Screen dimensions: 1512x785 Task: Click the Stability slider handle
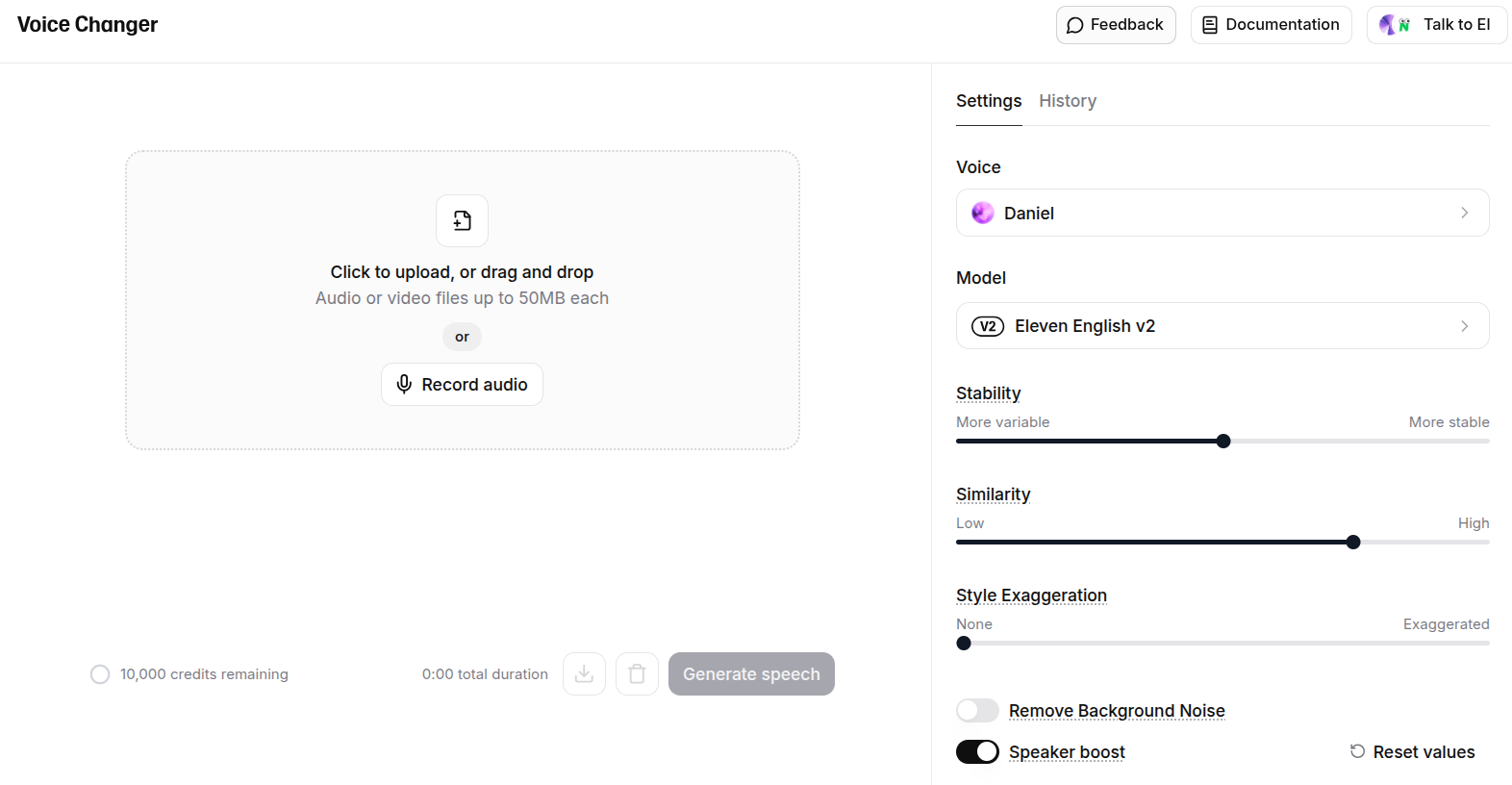1223,441
